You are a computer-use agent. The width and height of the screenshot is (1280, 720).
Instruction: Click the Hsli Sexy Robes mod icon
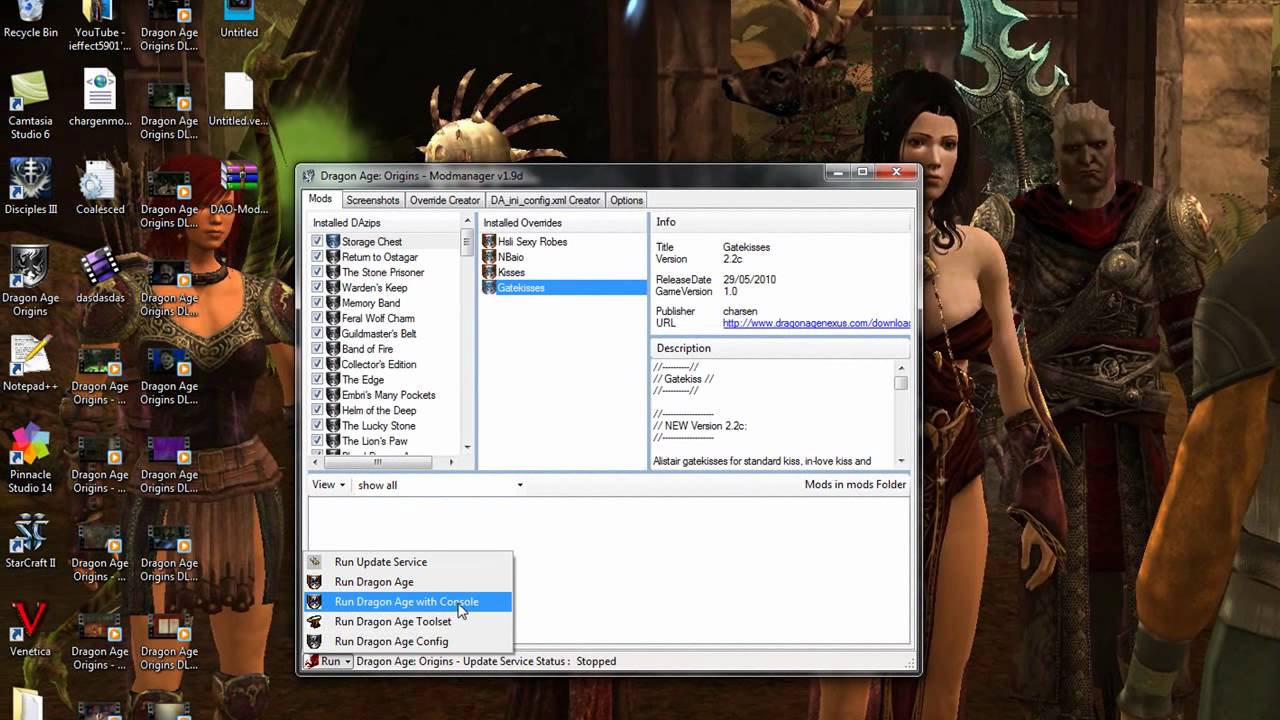[x=489, y=241]
